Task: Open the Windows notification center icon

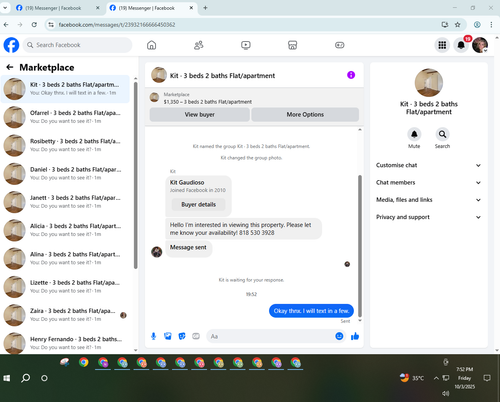Action: (x=487, y=378)
